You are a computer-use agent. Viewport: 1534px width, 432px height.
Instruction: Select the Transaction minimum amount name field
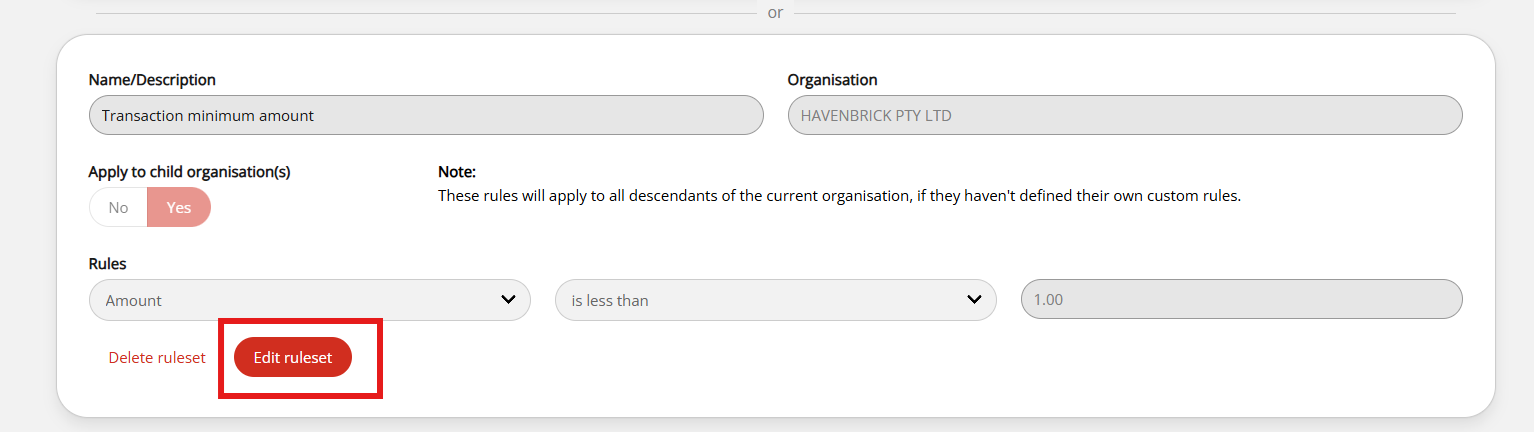[426, 115]
